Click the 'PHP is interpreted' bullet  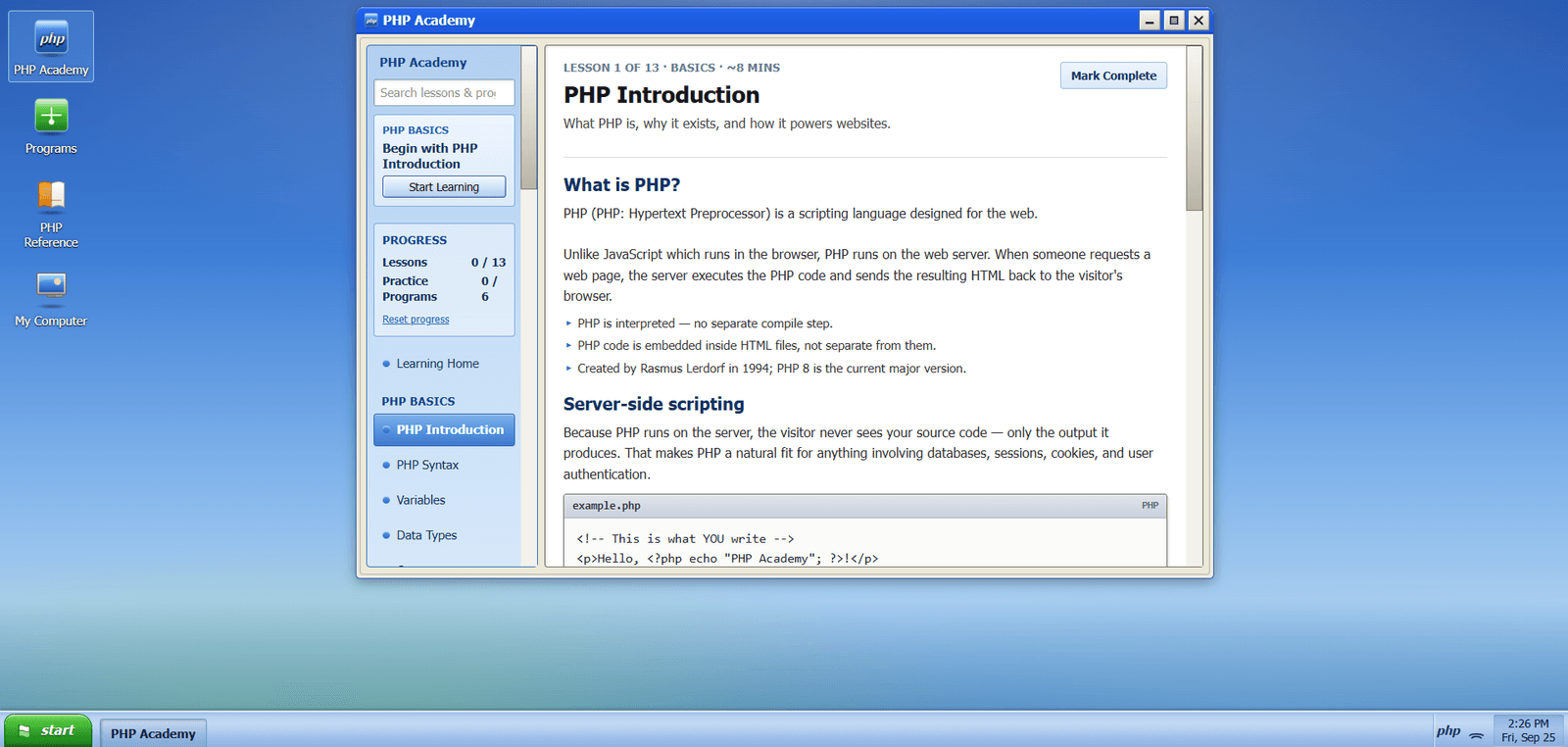coord(705,324)
